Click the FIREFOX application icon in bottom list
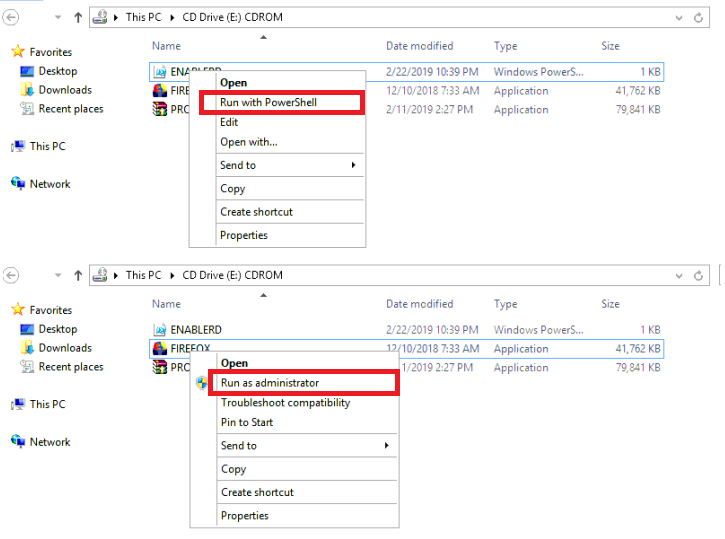This screenshot has height=539, width=725. click(160, 349)
